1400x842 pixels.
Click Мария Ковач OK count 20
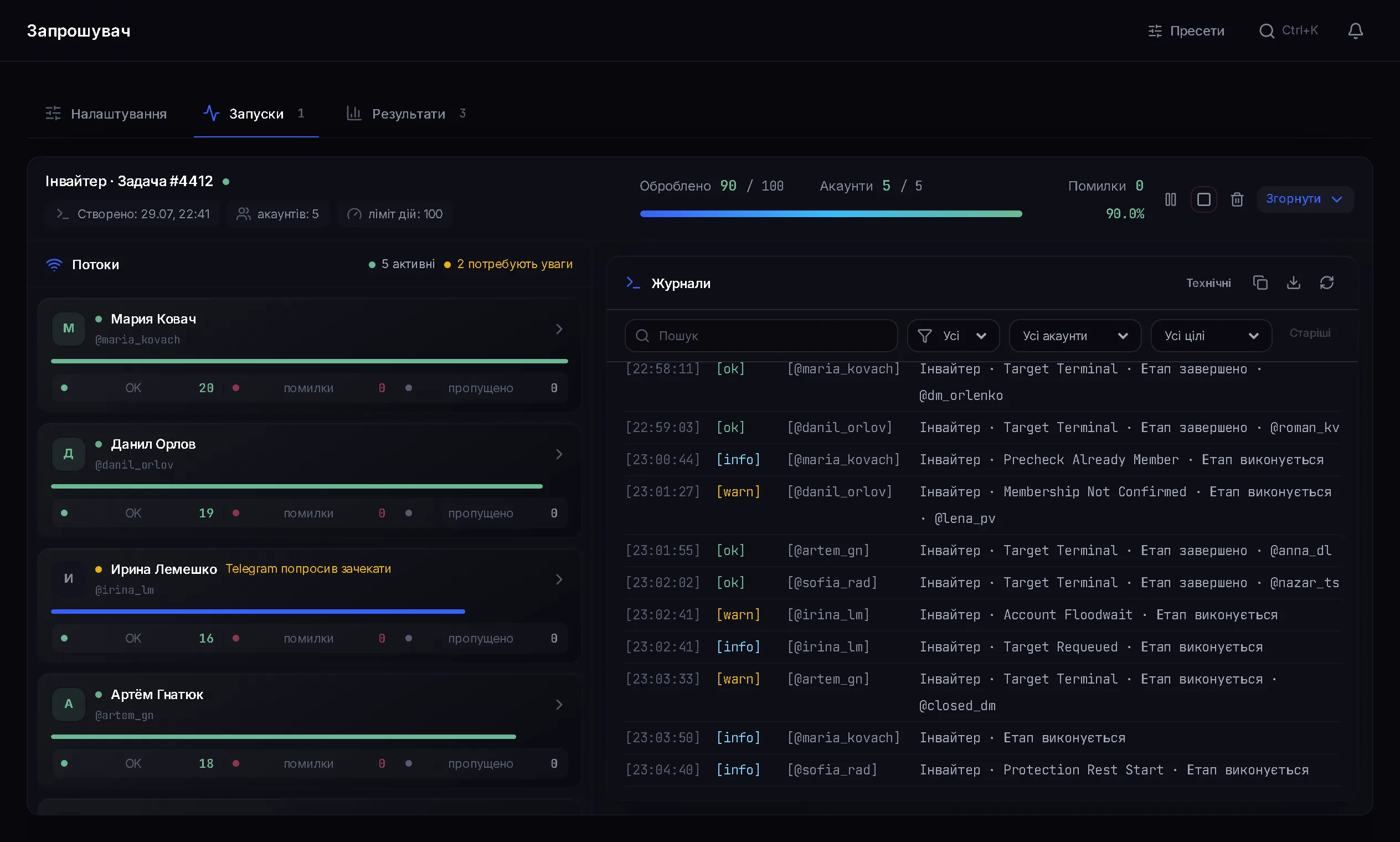206,388
